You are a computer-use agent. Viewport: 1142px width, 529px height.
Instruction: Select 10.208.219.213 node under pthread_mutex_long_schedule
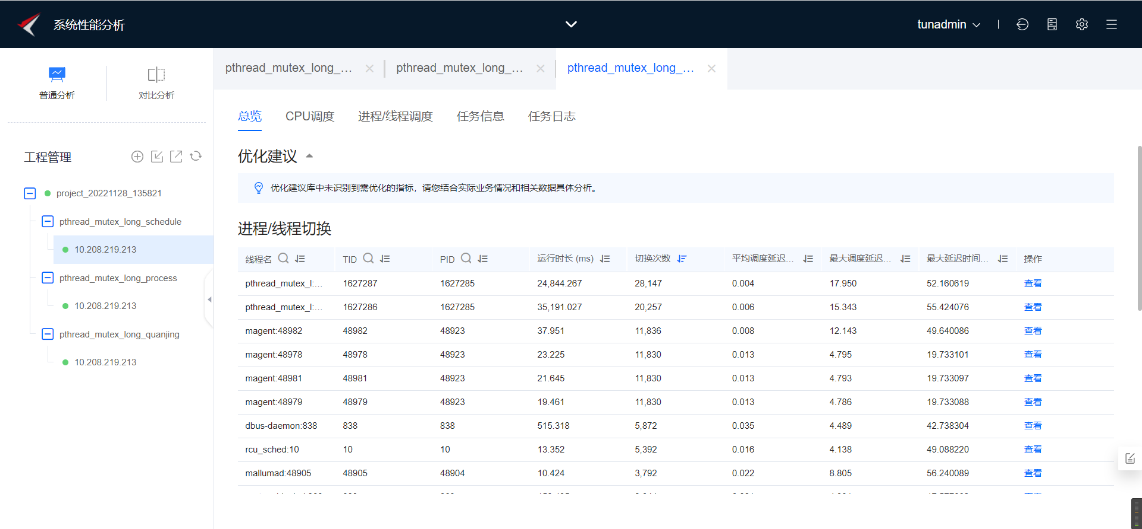(106, 249)
